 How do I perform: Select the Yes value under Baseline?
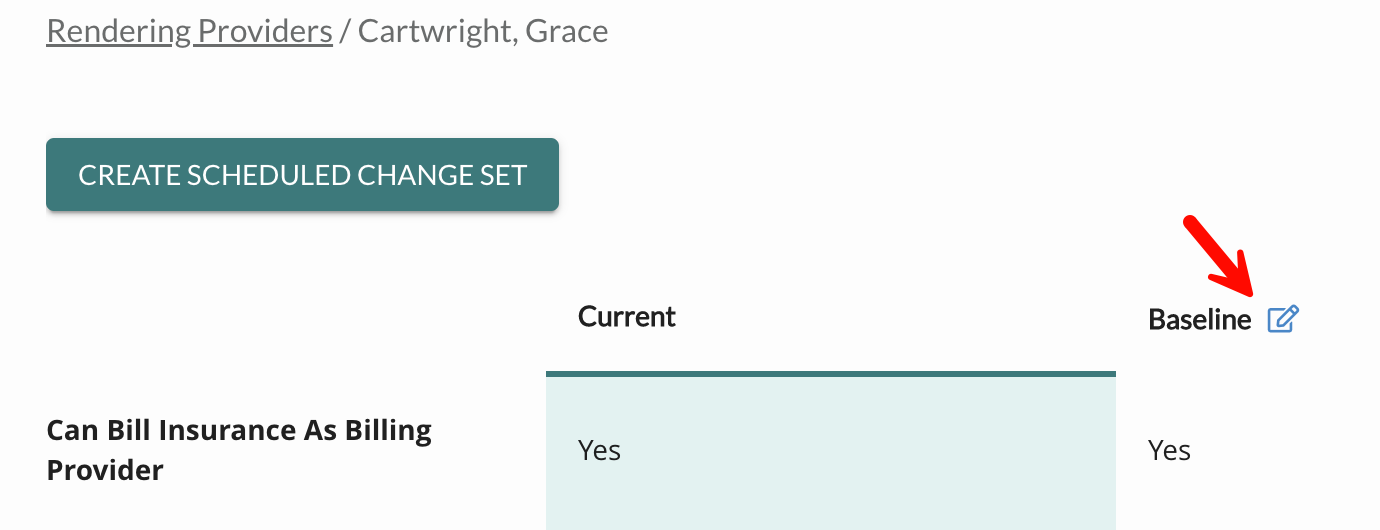click(x=1169, y=450)
